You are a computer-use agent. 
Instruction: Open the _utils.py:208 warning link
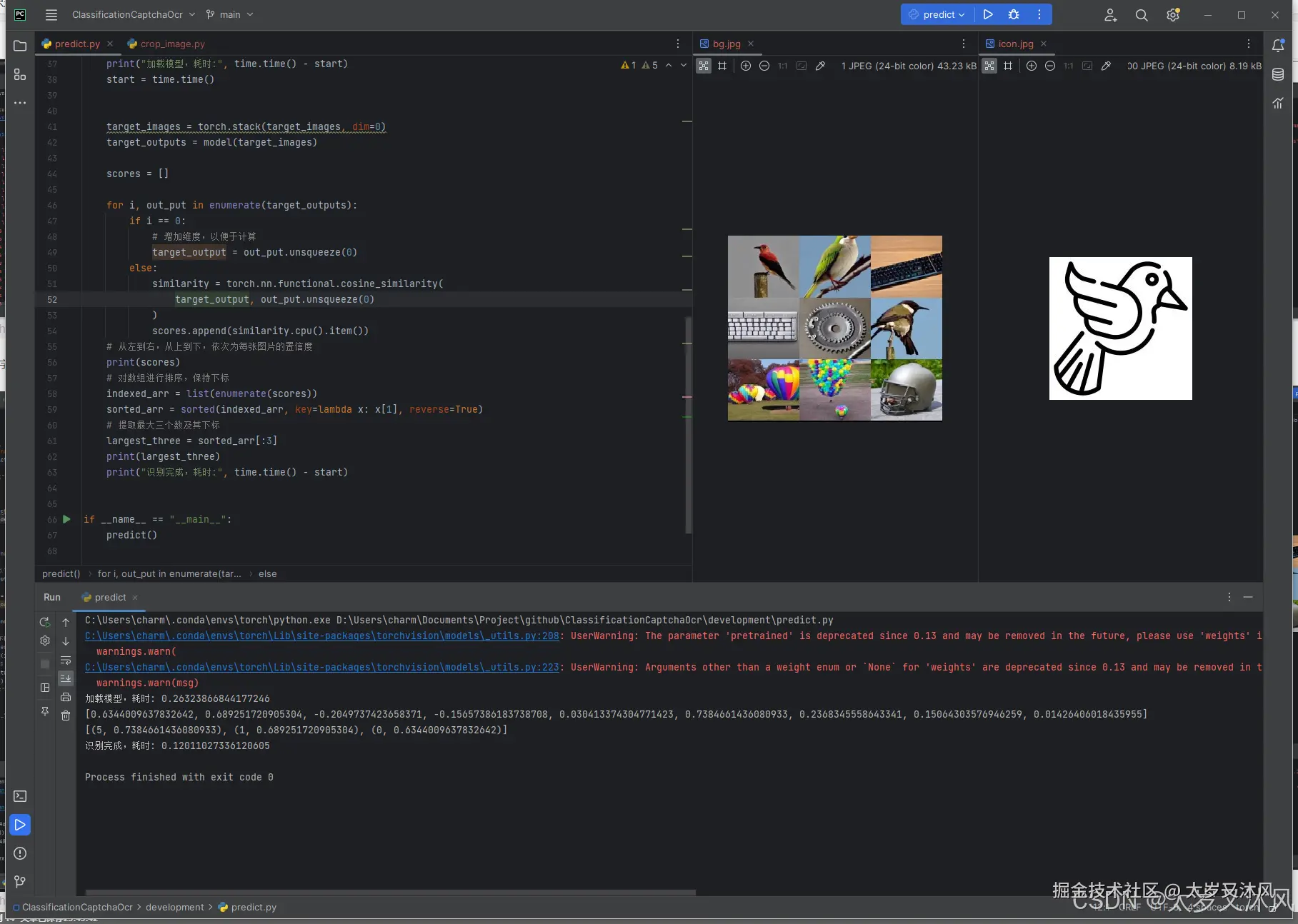(x=322, y=636)
